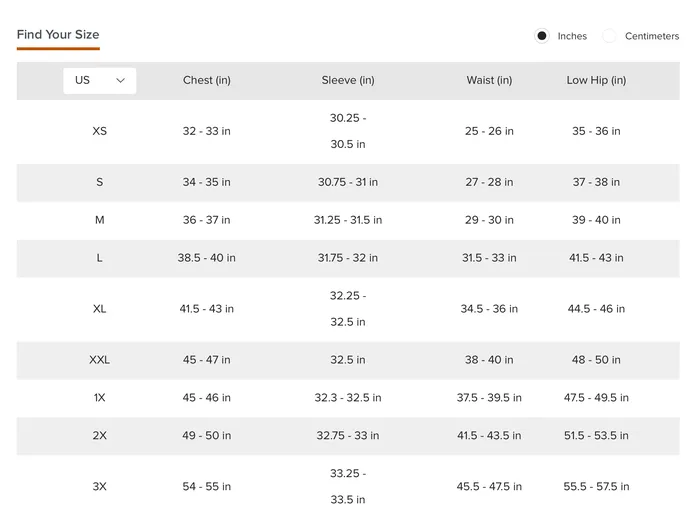Screen dimensions: 700x531
Task: Expand the chevron arrow beside US
Action: coord(121,80)
